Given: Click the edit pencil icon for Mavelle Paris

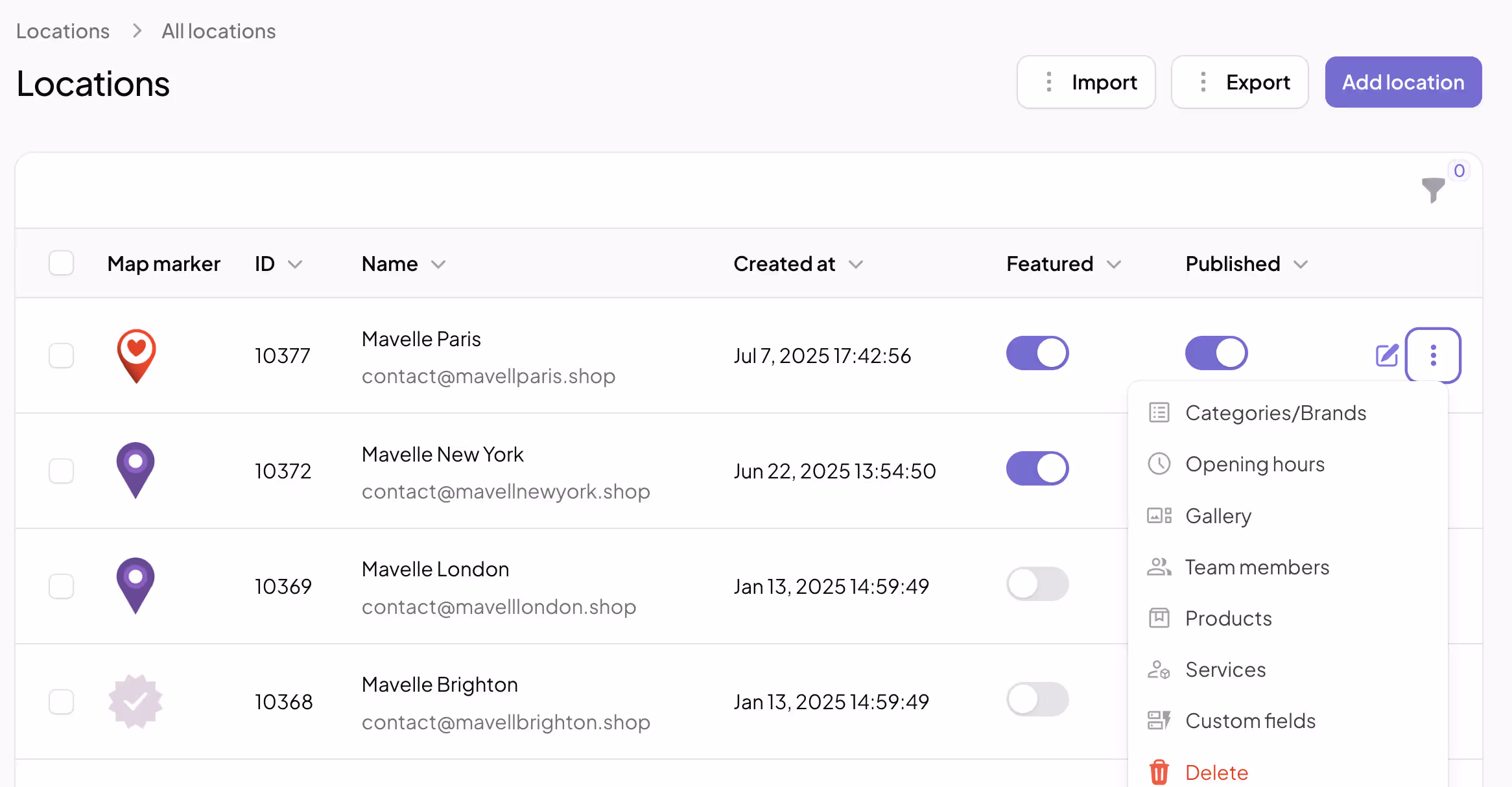Looking at the screenshot, I should coord(1387,355).
